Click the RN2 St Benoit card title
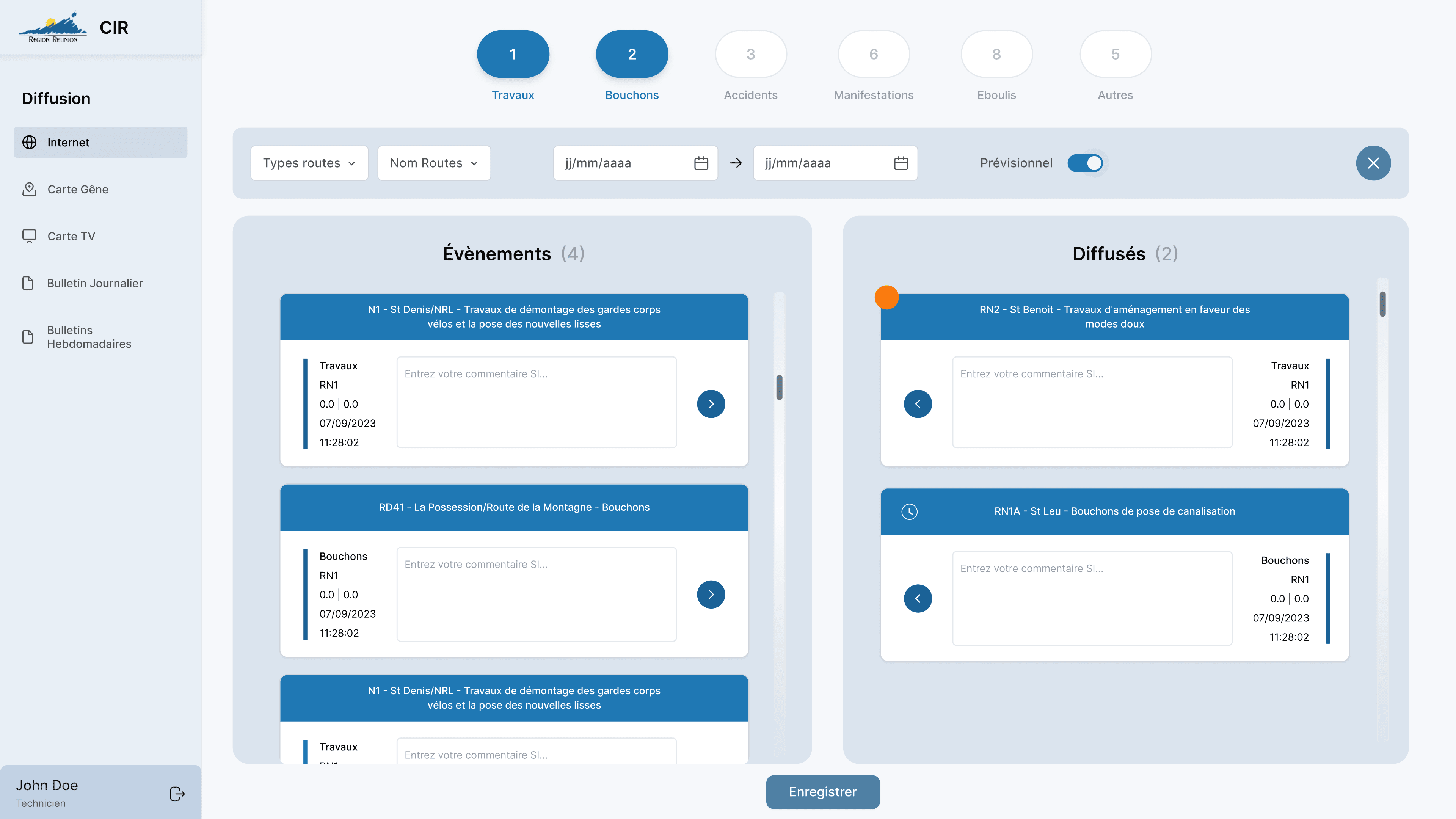This screenshot has height=819, width=1456. pyautogui.click(x=1115, y=317)
